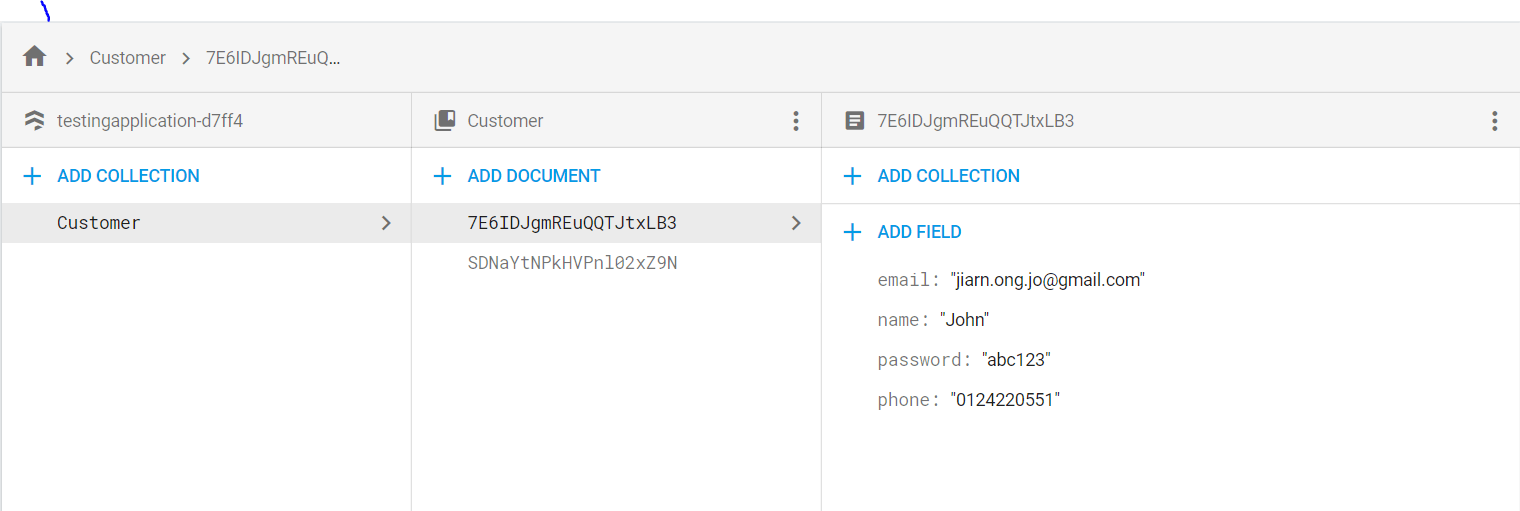The height and width of the screenshot is (511, 1520).
Task: Click first breadcrumb chevron after home
Action: point(69,58)
